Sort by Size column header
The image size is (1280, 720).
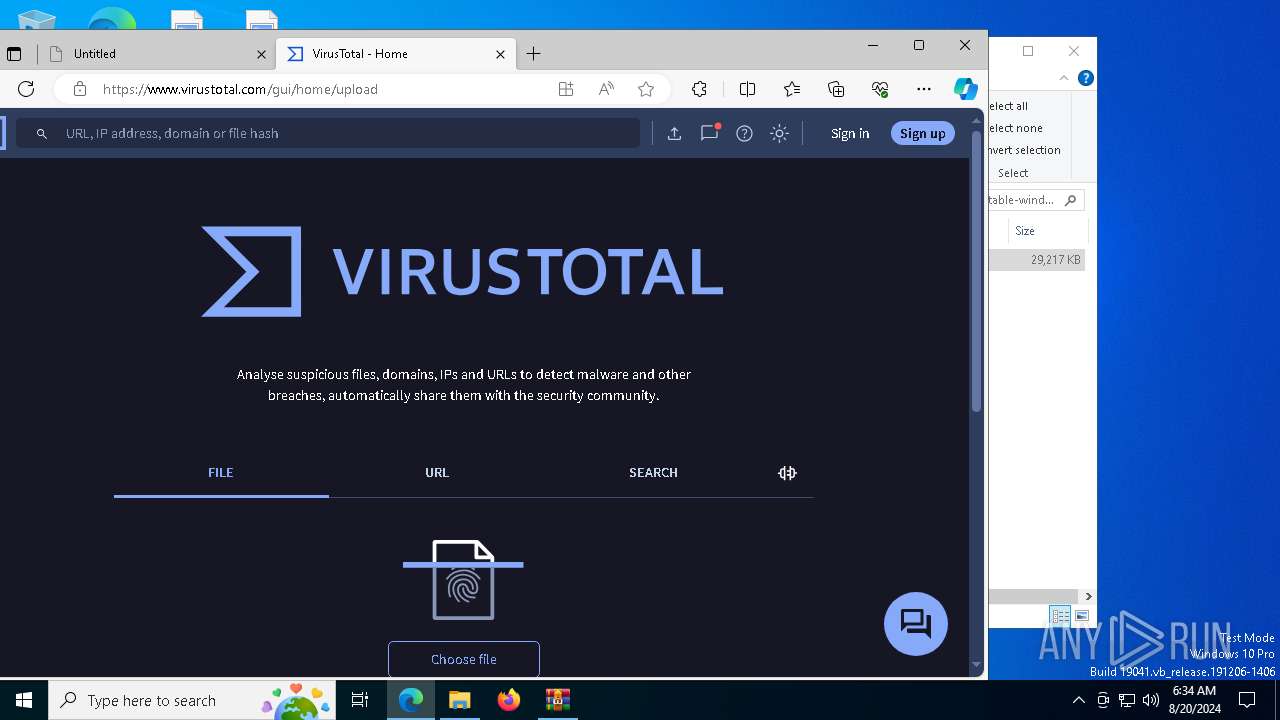coord(1046,231)
